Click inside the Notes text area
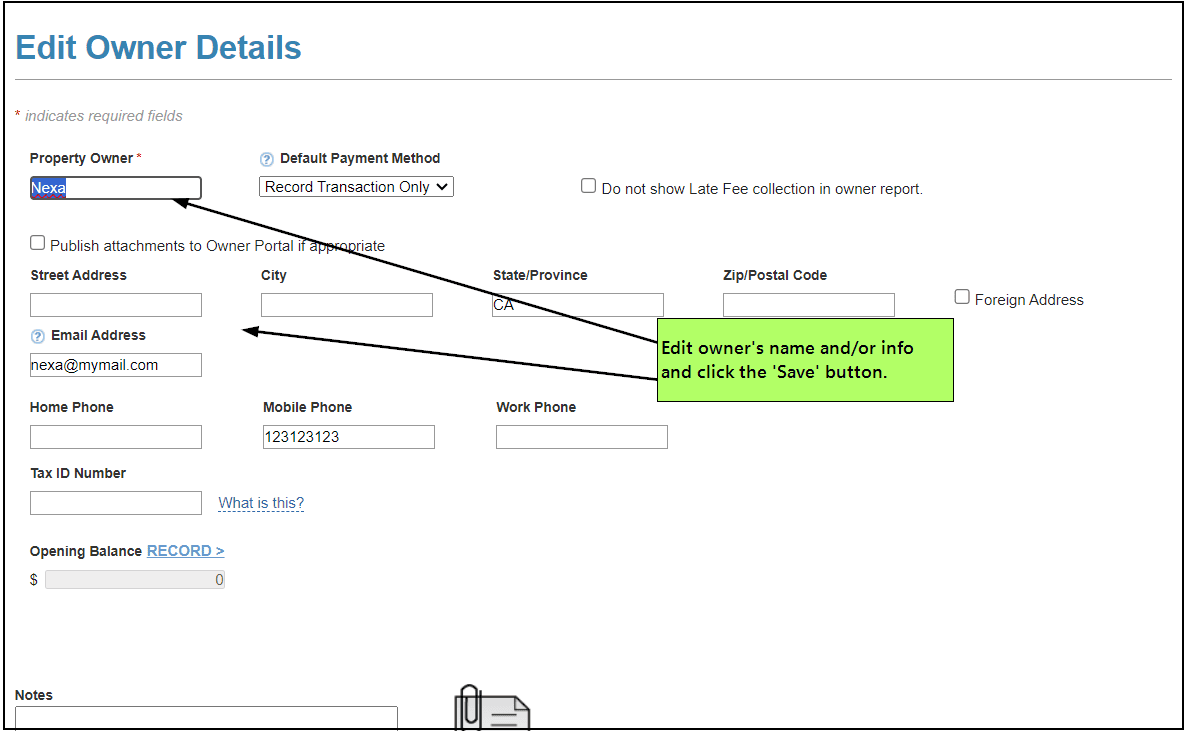The height and width of the screenshot is (731, 1185). (x=206, y=718)
